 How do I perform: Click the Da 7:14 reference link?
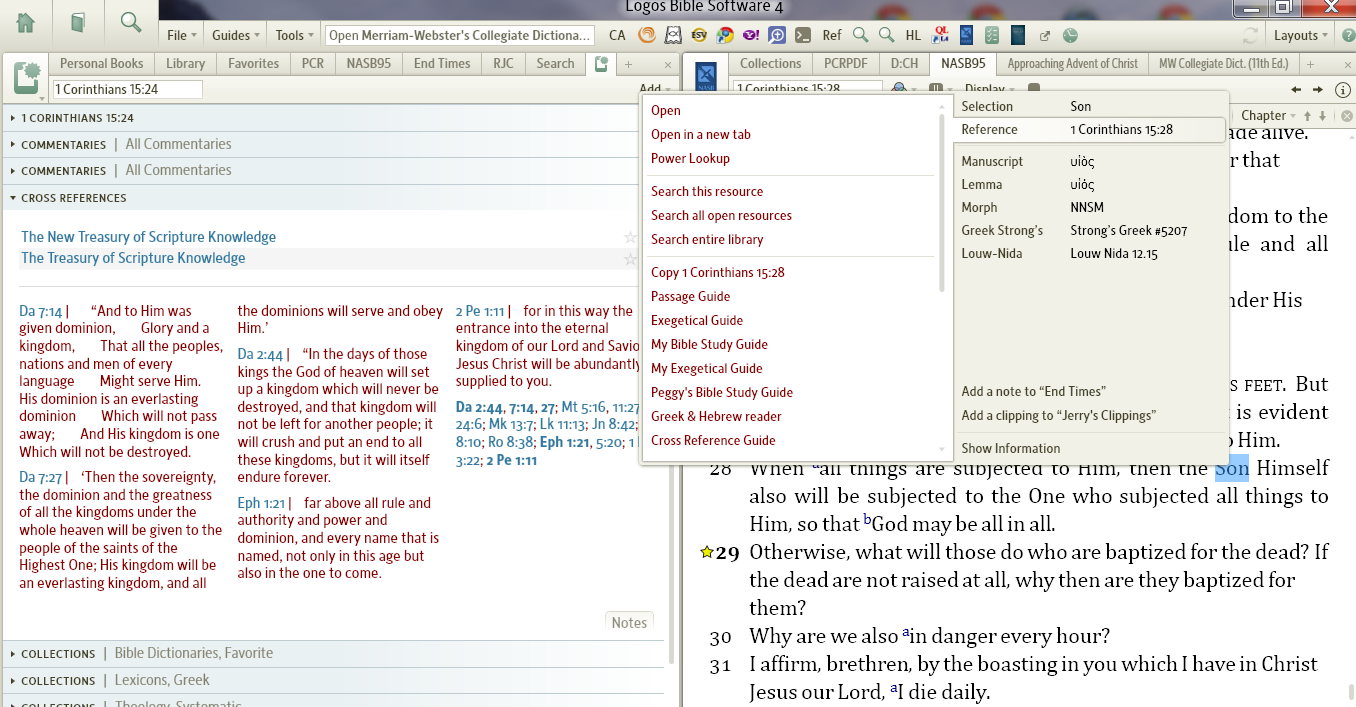tap(41, 311)
